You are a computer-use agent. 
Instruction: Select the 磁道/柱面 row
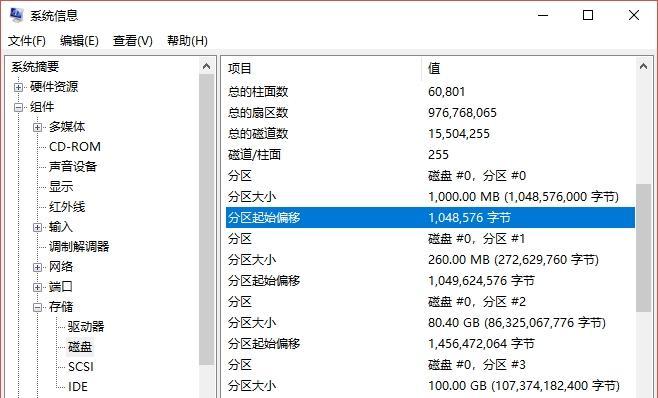(430, 155)
